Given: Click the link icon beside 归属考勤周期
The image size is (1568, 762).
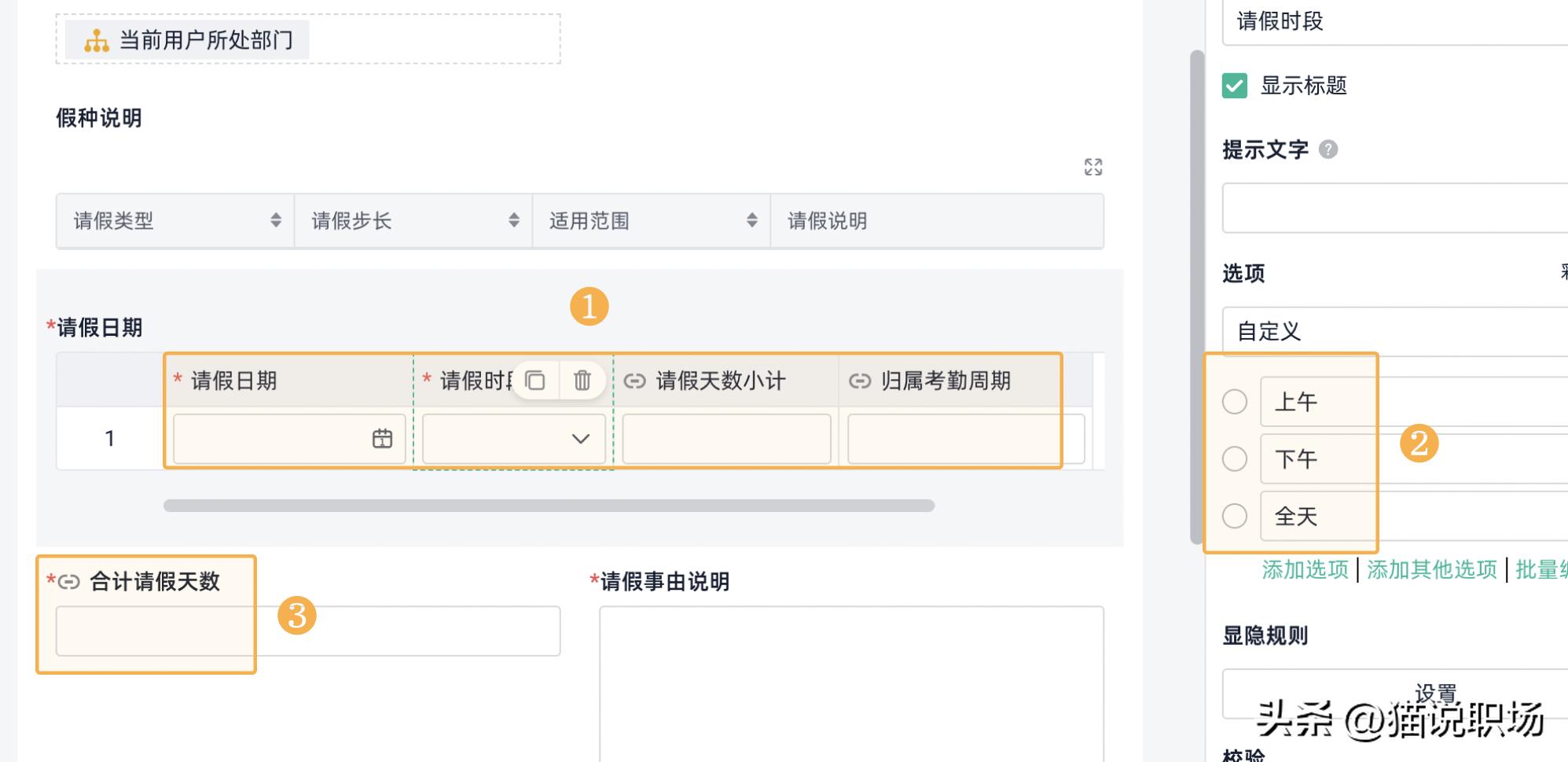Looking at the screenshot, I should [860, 381].
